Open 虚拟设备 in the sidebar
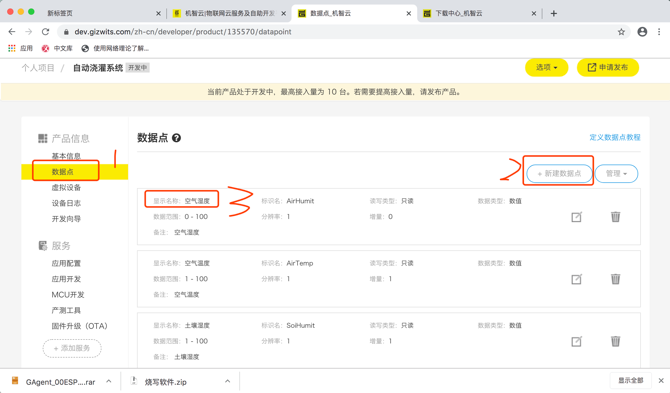Image resolution: width=670 pixels, height=393 pixels. [x=66, y=188]
